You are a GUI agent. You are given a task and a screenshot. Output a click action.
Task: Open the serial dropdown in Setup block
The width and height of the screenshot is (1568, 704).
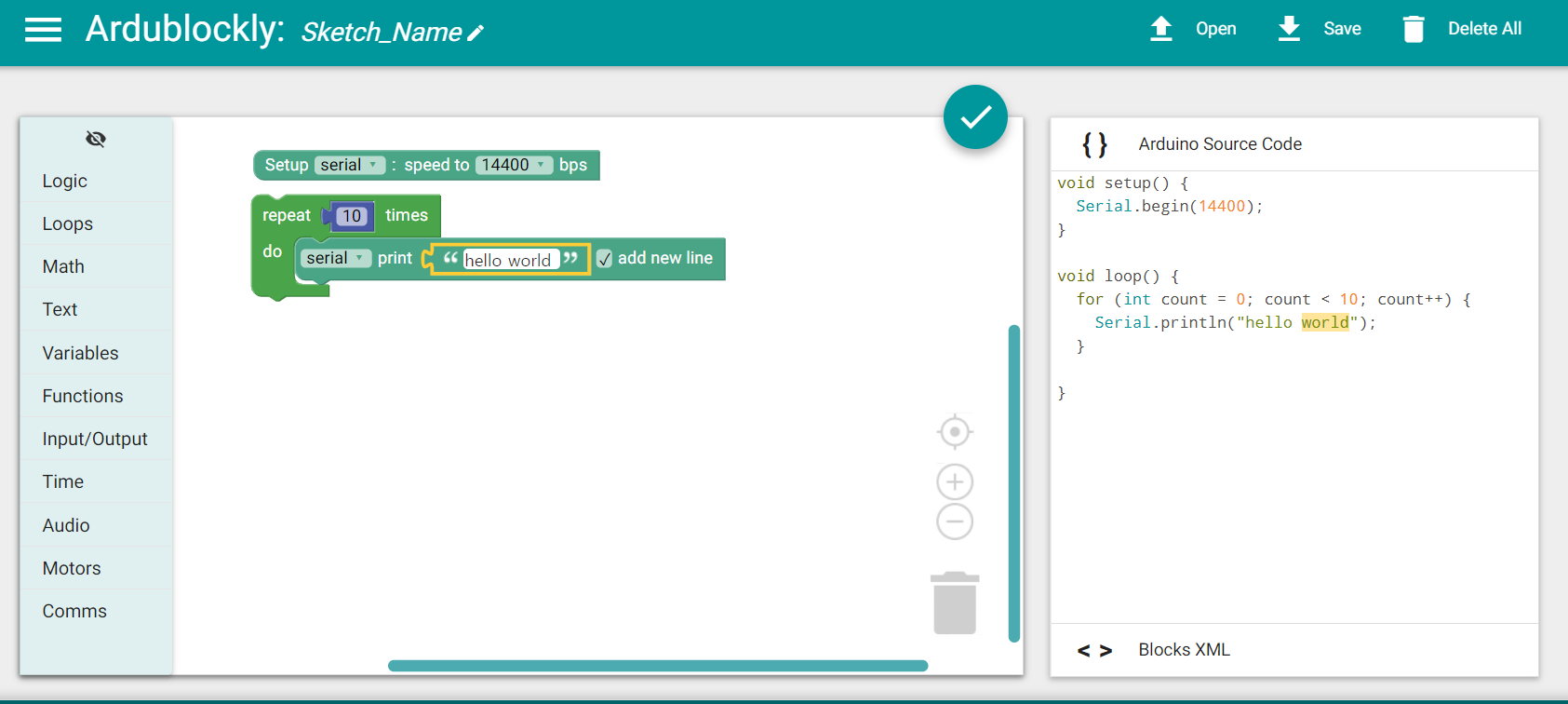(350, 166)
